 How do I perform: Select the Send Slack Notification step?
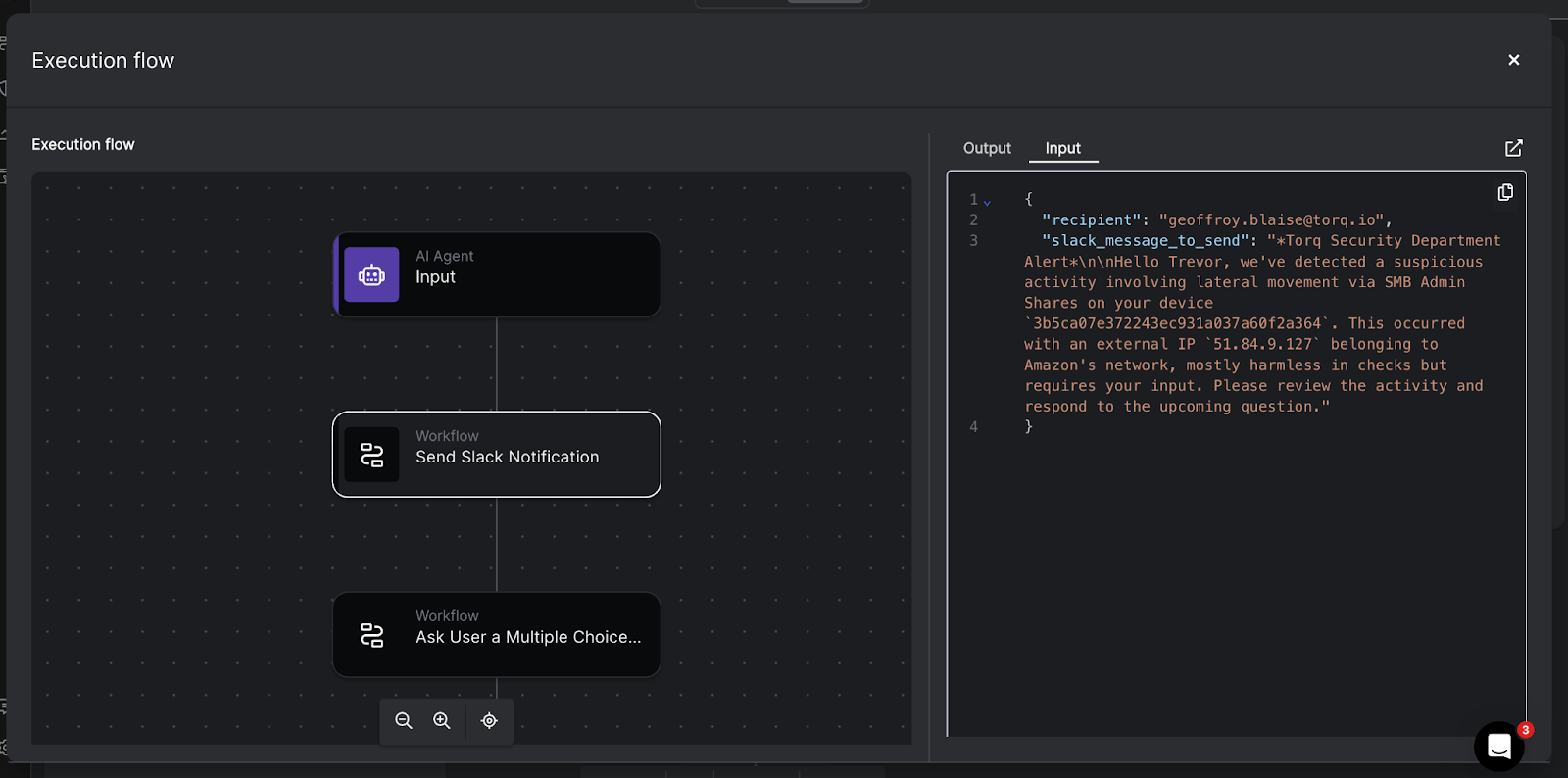pyautogui.click(x=529, y=455)
